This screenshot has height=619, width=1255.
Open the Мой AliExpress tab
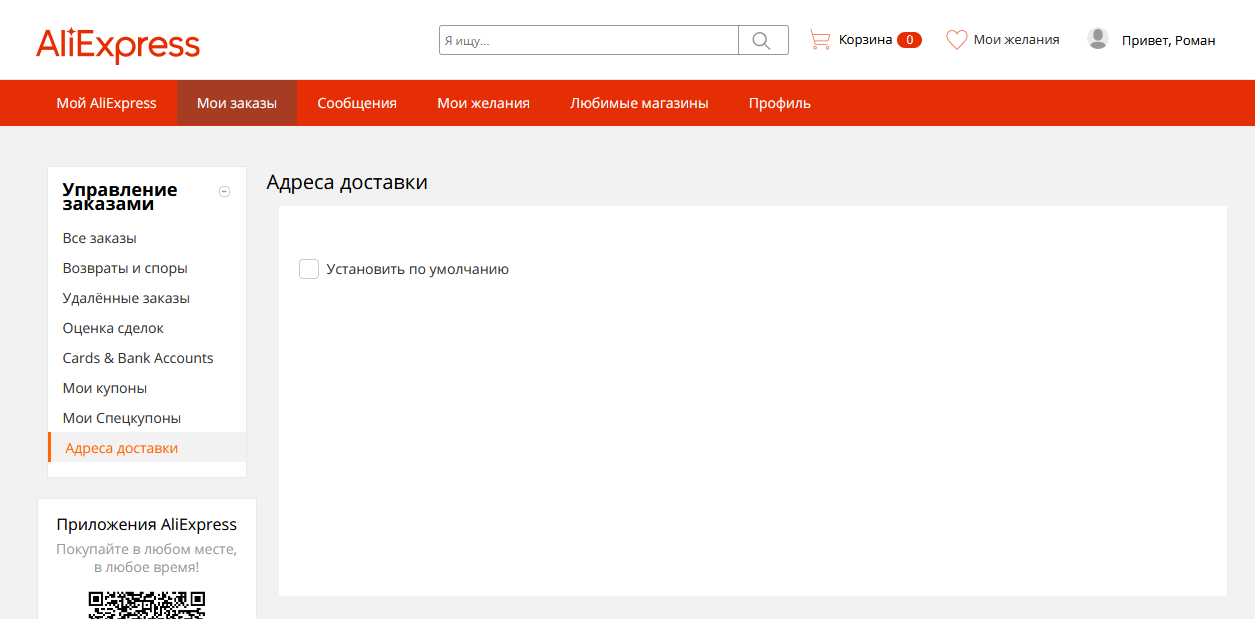tap(107, 103)
